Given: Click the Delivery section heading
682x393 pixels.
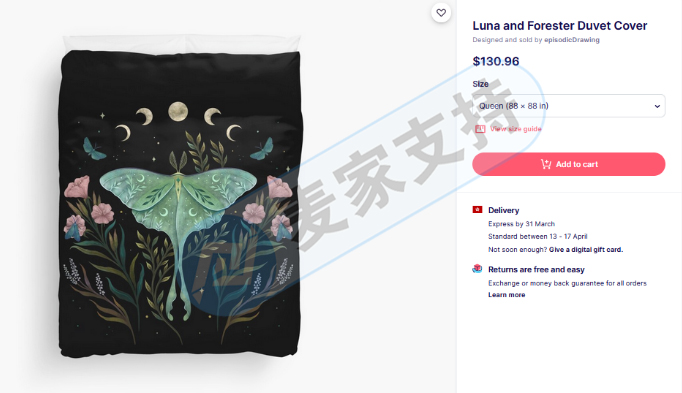Looking at the screenshot, I should [504, 210].
